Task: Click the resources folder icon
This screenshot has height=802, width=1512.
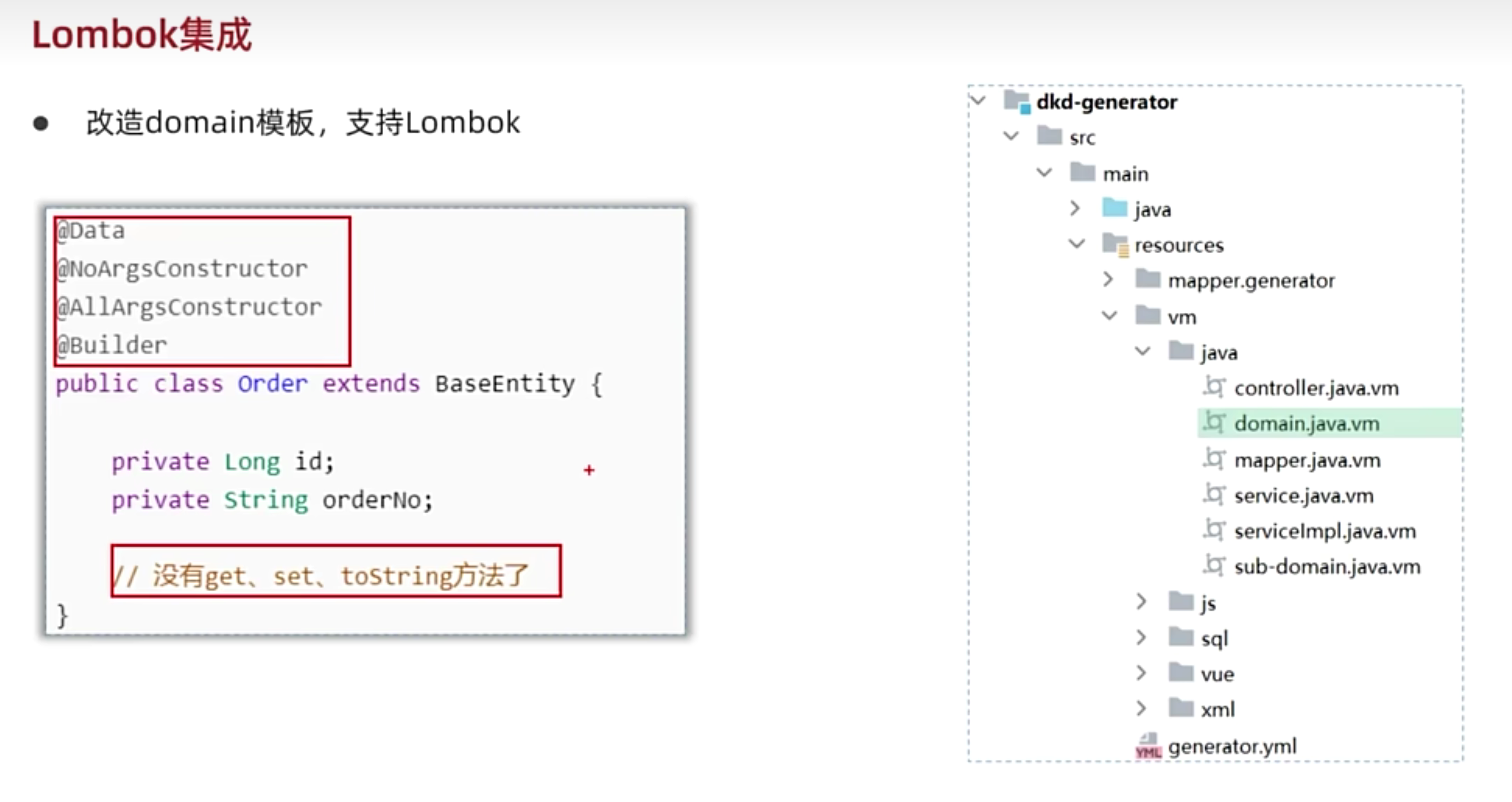Action: (1116, 244)
